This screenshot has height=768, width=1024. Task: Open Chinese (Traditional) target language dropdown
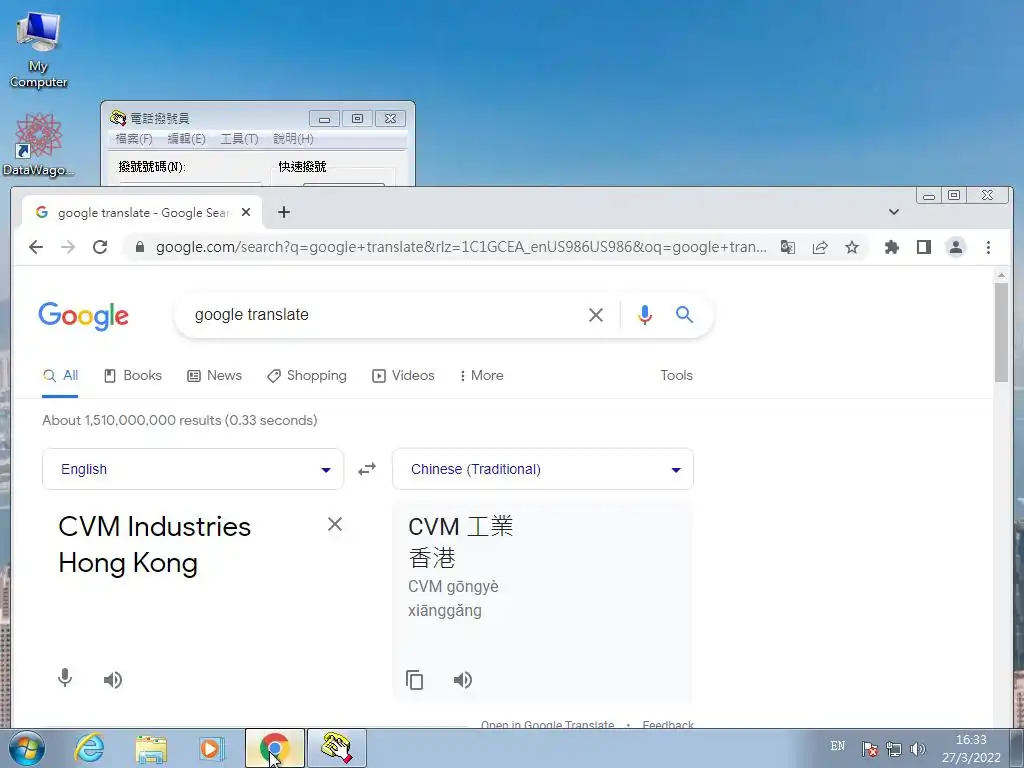pos(543,469)
